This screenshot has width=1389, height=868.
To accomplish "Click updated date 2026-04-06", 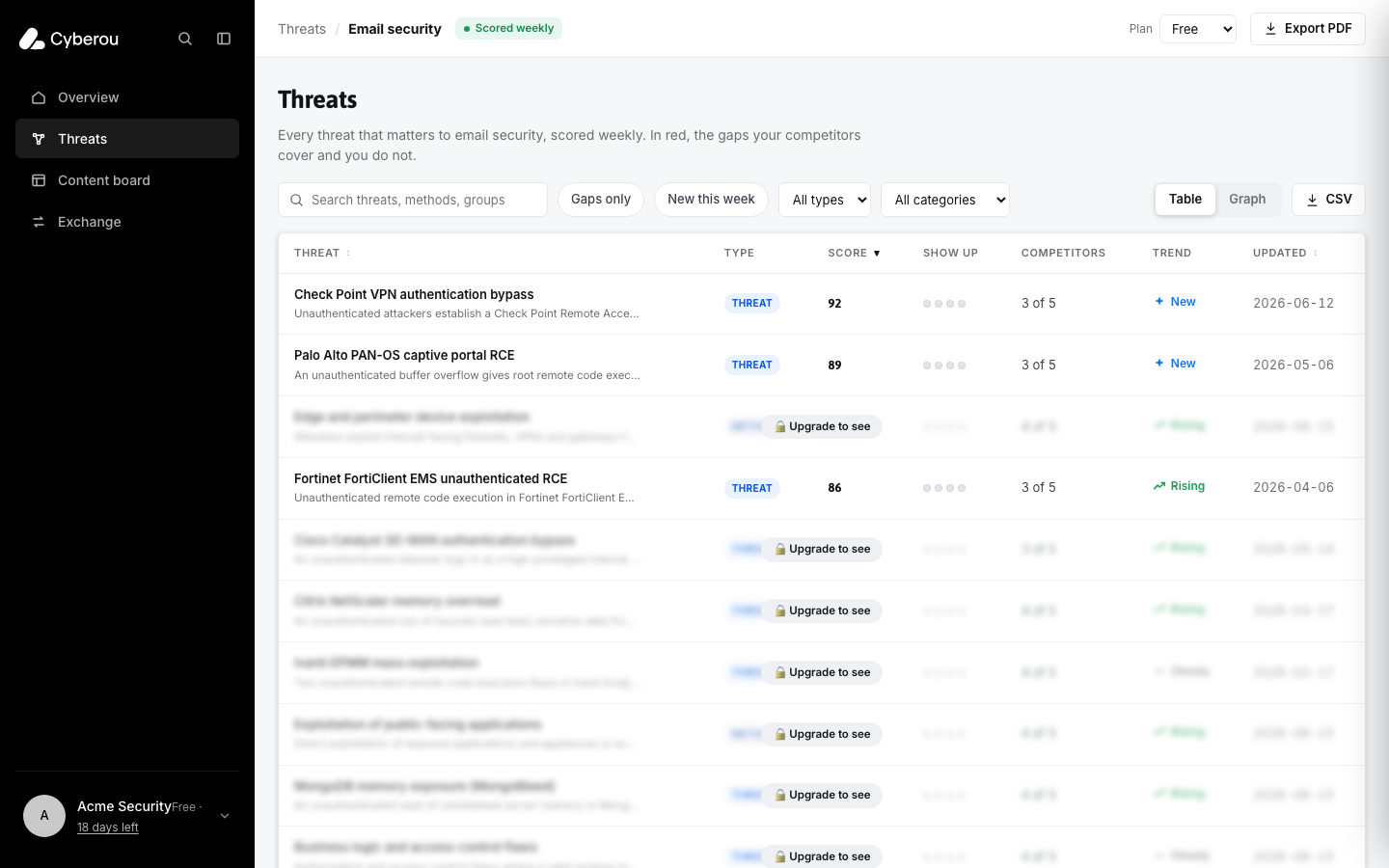I will (1294, 487).
